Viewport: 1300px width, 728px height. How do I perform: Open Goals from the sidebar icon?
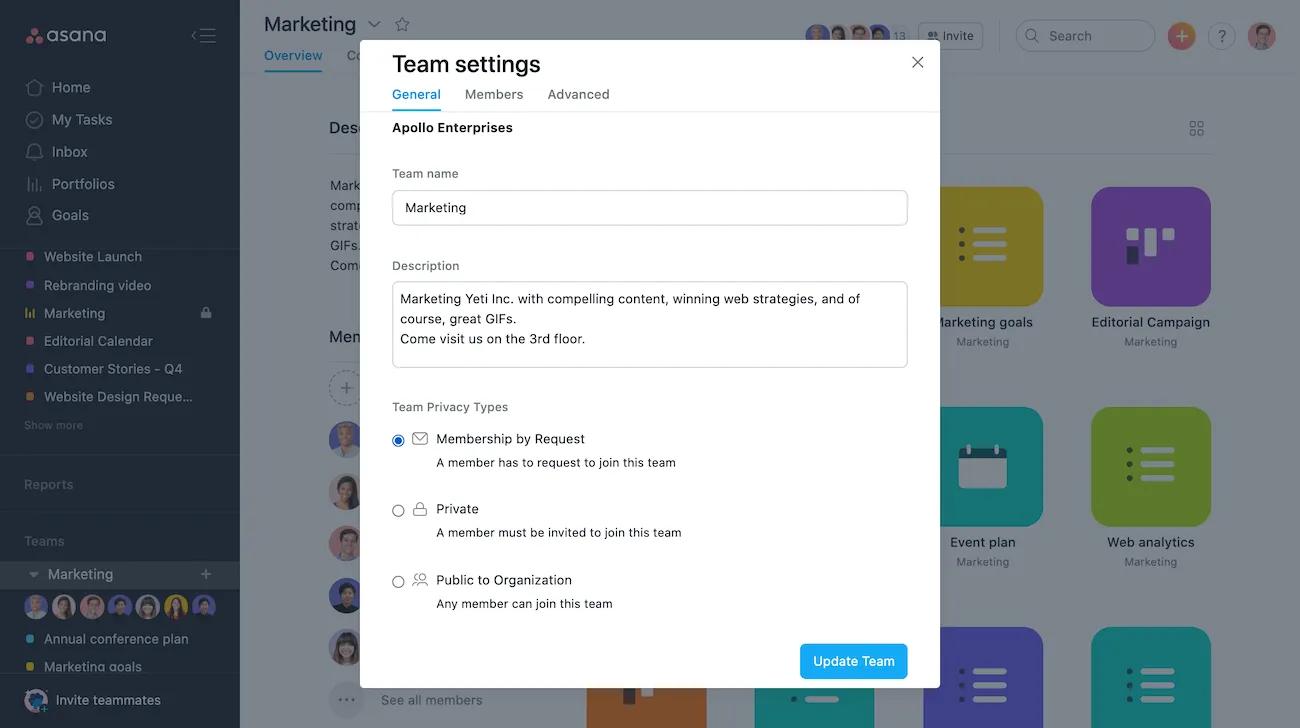click(35, 215)
